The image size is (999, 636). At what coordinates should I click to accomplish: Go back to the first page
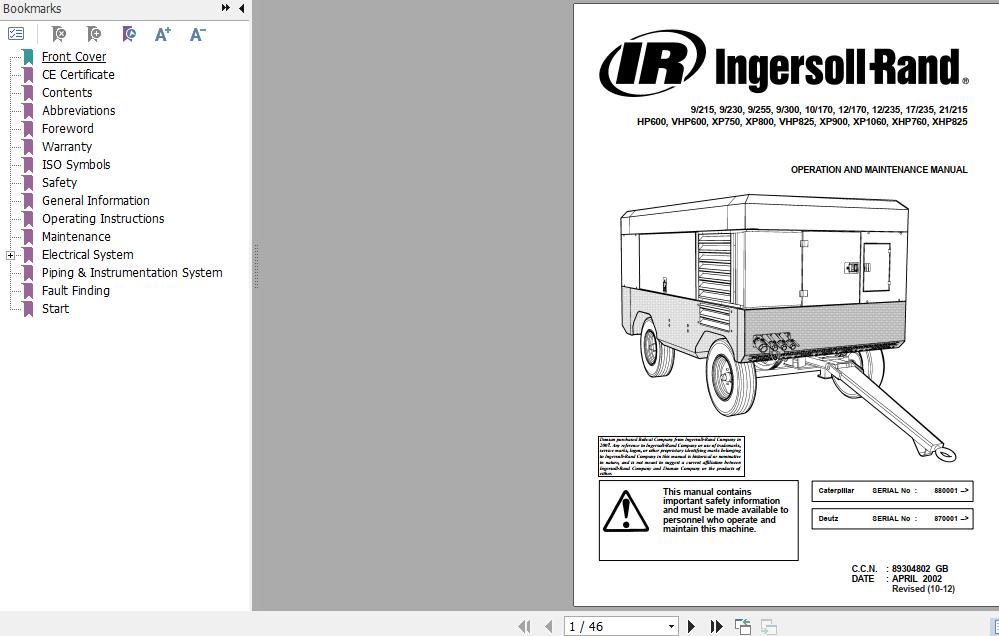point(525,626)
